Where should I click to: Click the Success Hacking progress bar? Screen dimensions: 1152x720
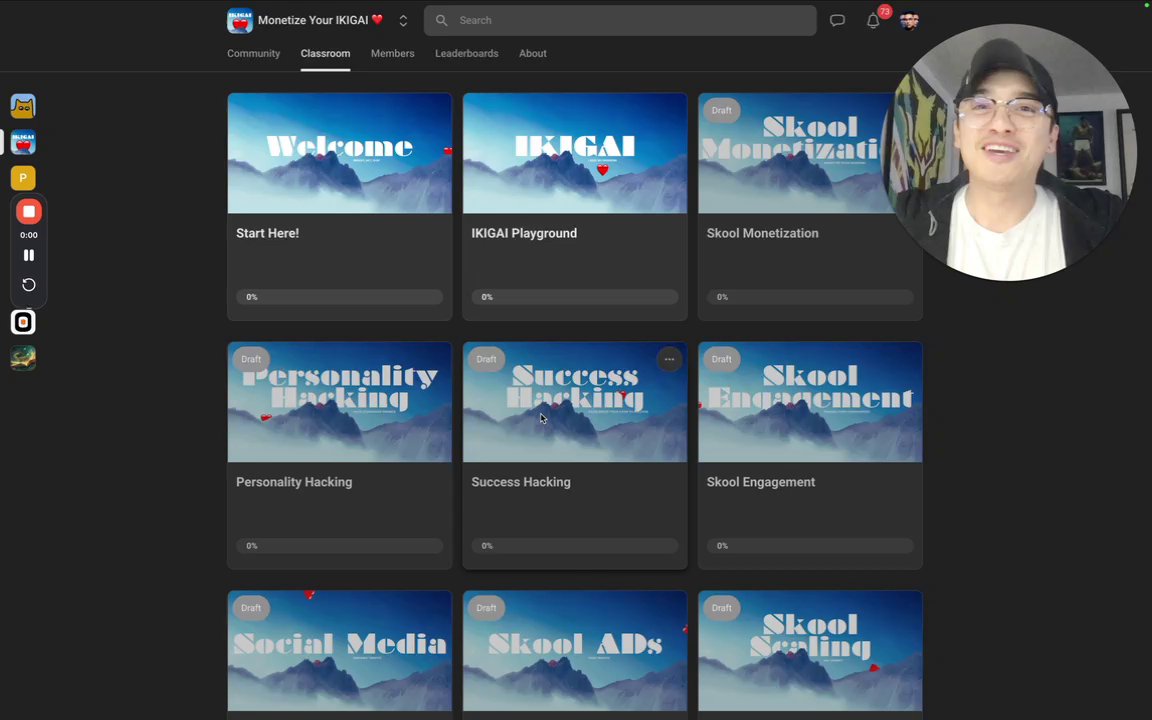[575, 546]
